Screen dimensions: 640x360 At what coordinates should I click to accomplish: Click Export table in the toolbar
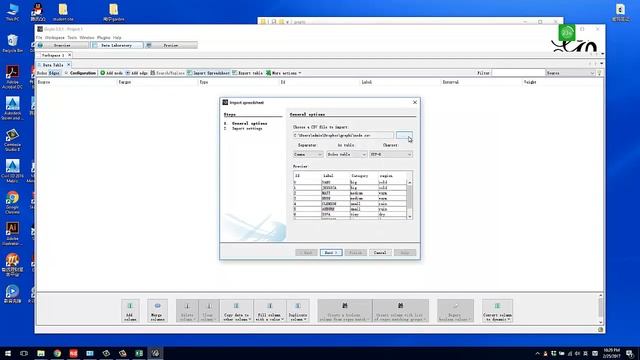tap(247, 73)
